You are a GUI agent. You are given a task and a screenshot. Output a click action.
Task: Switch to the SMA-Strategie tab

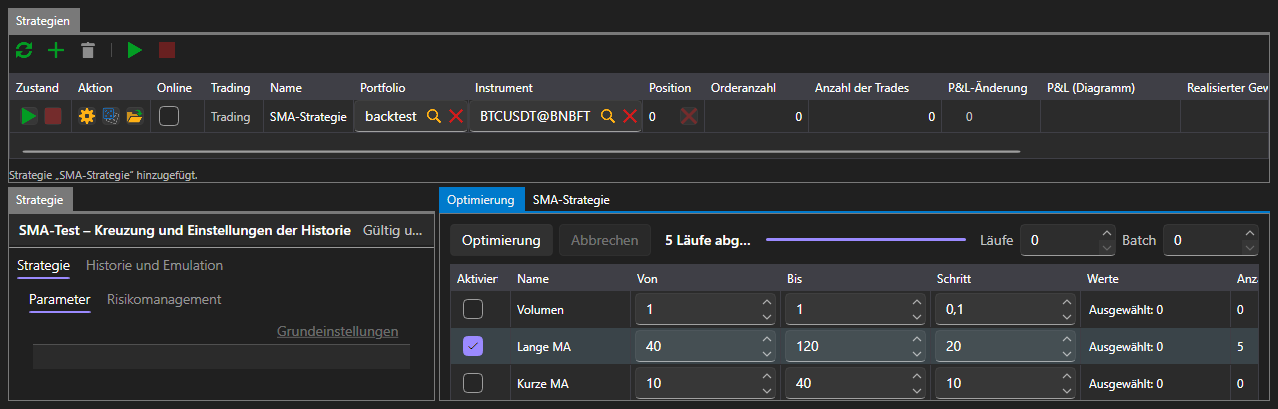pos(571,199)
